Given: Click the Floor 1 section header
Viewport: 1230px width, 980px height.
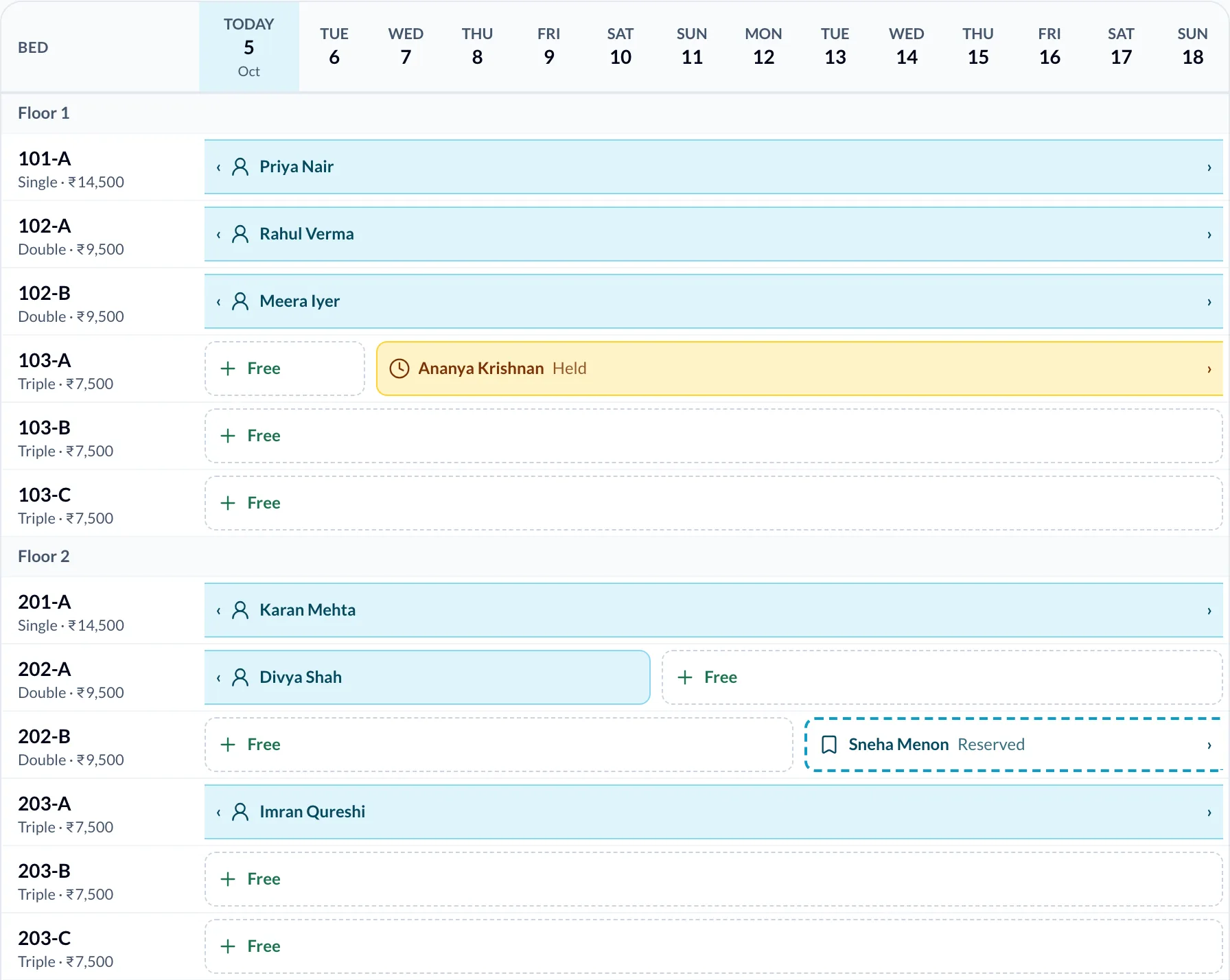Looking at the screenshot, I should point(615,113).
